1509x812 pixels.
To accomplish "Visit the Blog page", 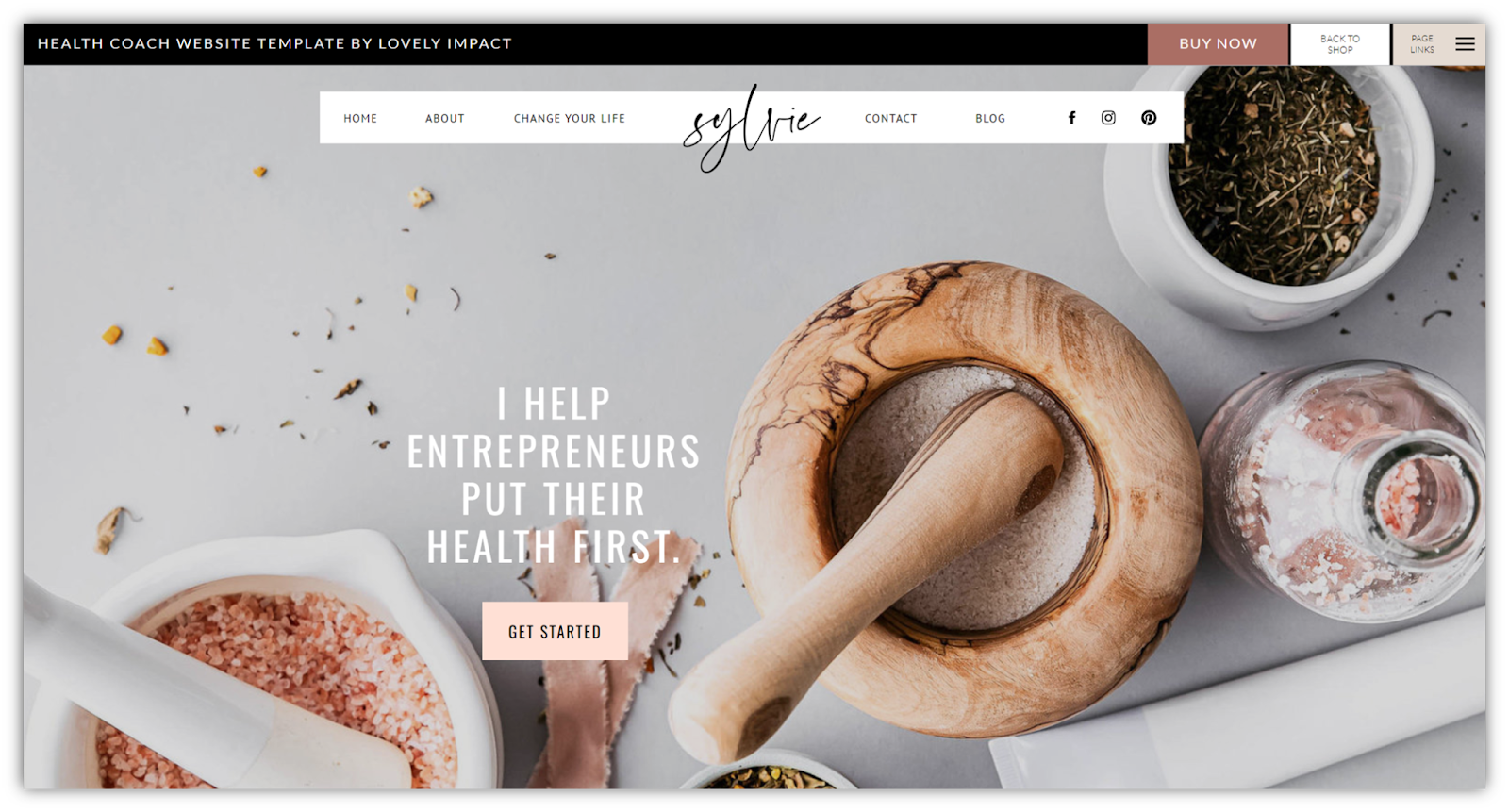I will pyautogui.click(x=990, y=119).
